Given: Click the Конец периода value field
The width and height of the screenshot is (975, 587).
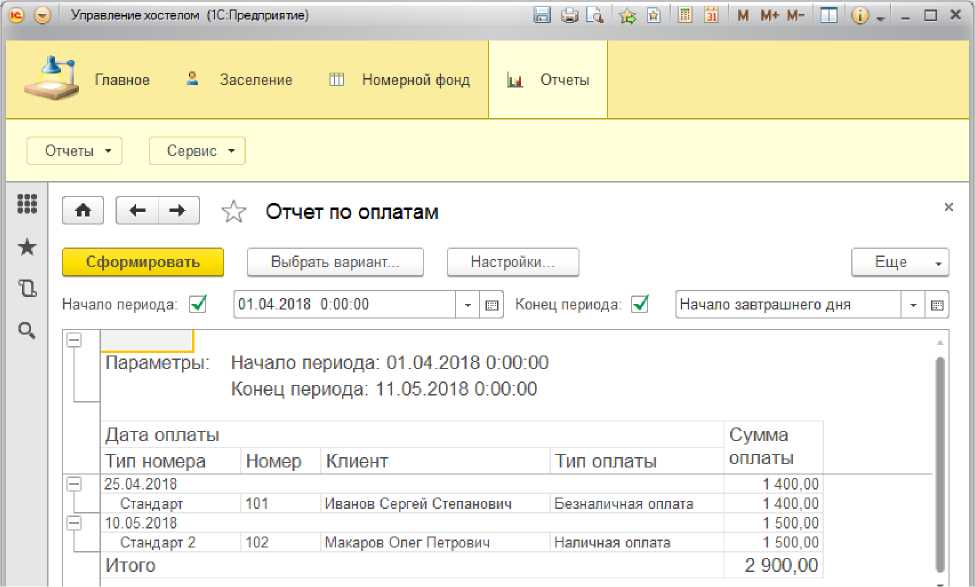Looking at the screenshot, I should point(788,305).
